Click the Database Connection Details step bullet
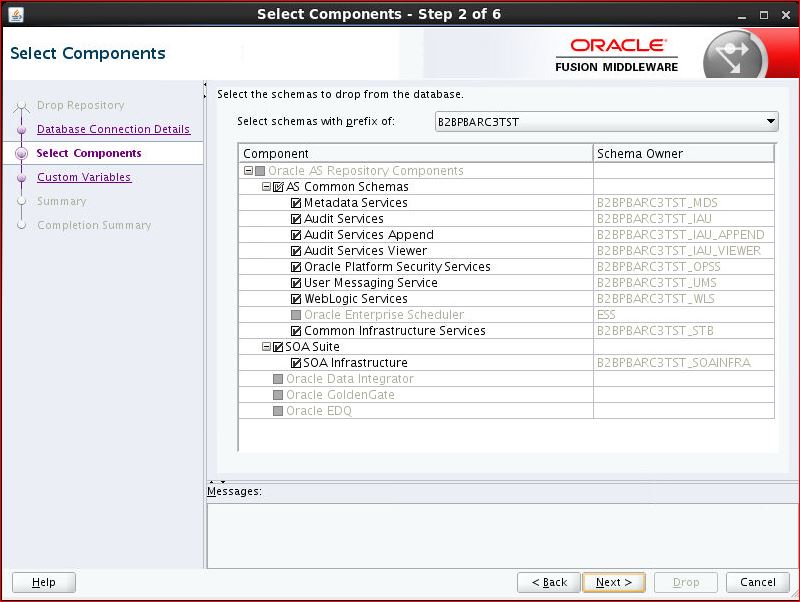The height and width of the screenshot is (602, 800). [x=21, y=130]
